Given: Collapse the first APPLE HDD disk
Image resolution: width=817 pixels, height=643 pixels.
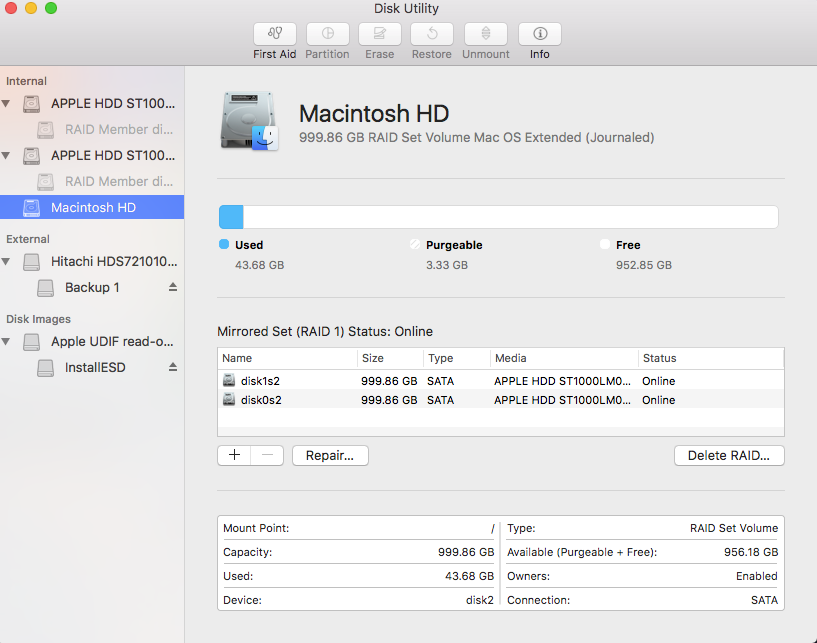Looking at the screenshot, I should (x=8, y=103).
